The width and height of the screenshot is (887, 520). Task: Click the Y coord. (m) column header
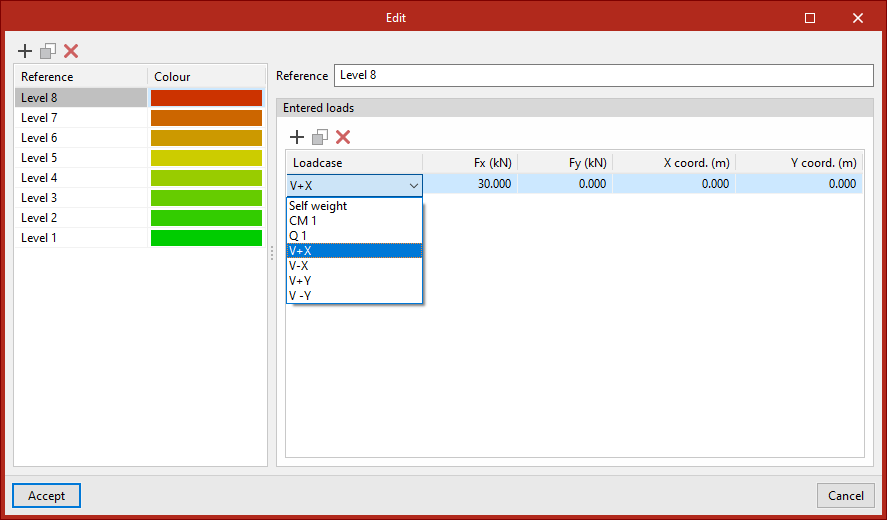coord(799,163)
